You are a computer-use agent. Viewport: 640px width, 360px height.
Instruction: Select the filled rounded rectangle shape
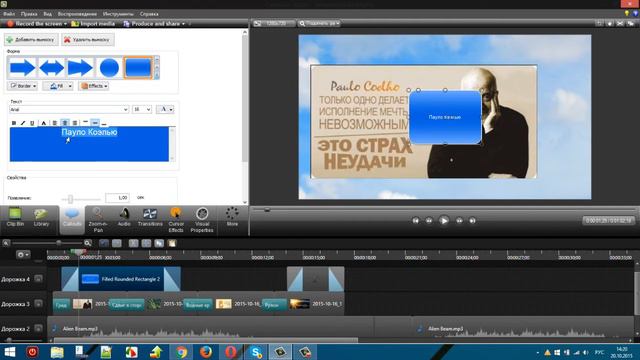point(138,68)
